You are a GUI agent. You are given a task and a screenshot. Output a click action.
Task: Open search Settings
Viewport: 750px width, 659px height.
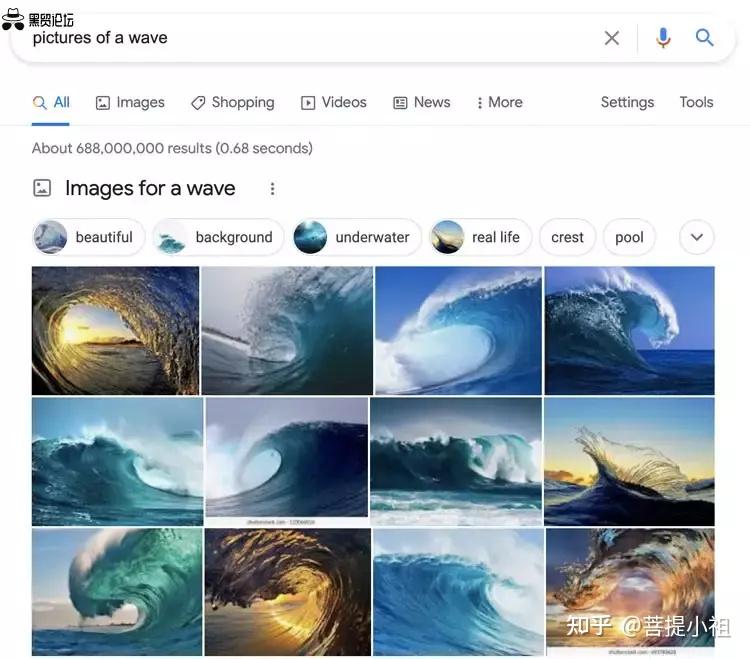coord(627,102)
